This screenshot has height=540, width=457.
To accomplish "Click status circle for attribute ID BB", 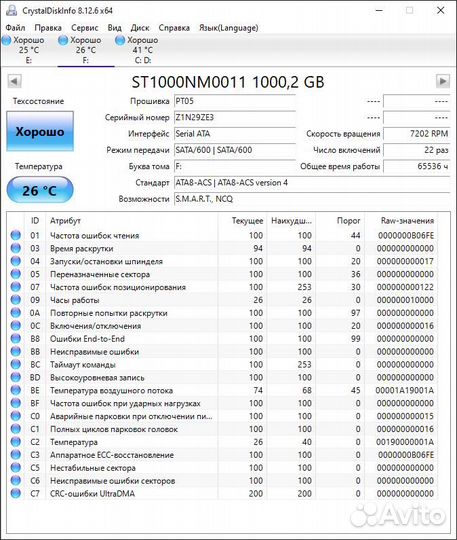I will tap(15, 351).
